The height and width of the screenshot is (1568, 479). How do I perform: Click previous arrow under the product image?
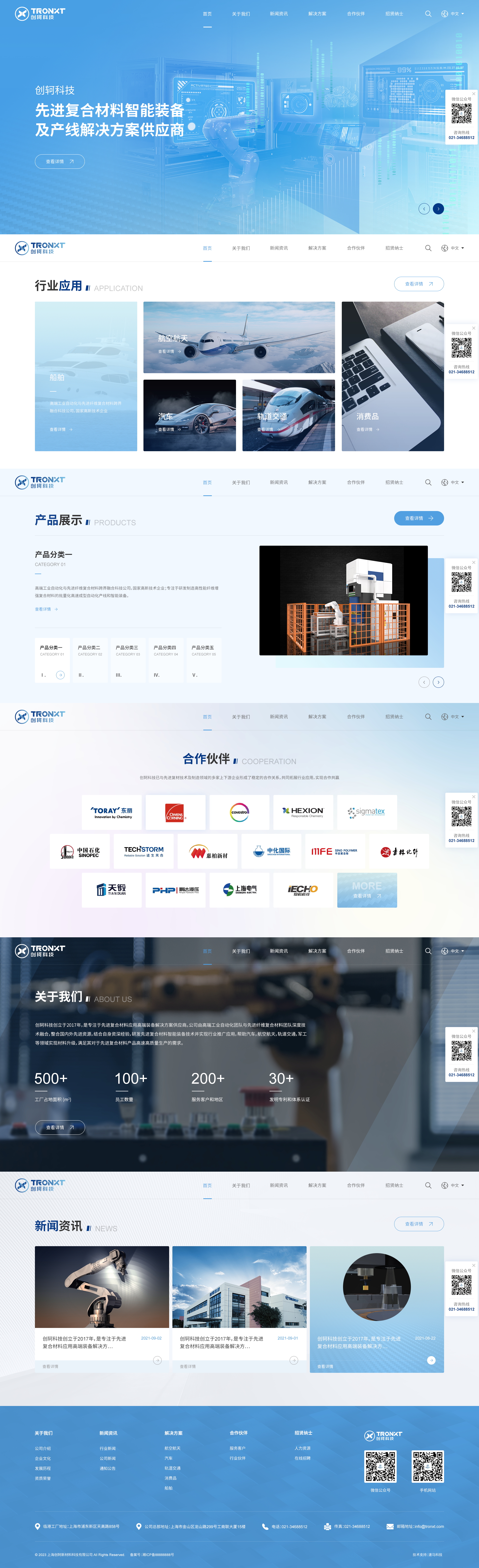coord(424,682)
